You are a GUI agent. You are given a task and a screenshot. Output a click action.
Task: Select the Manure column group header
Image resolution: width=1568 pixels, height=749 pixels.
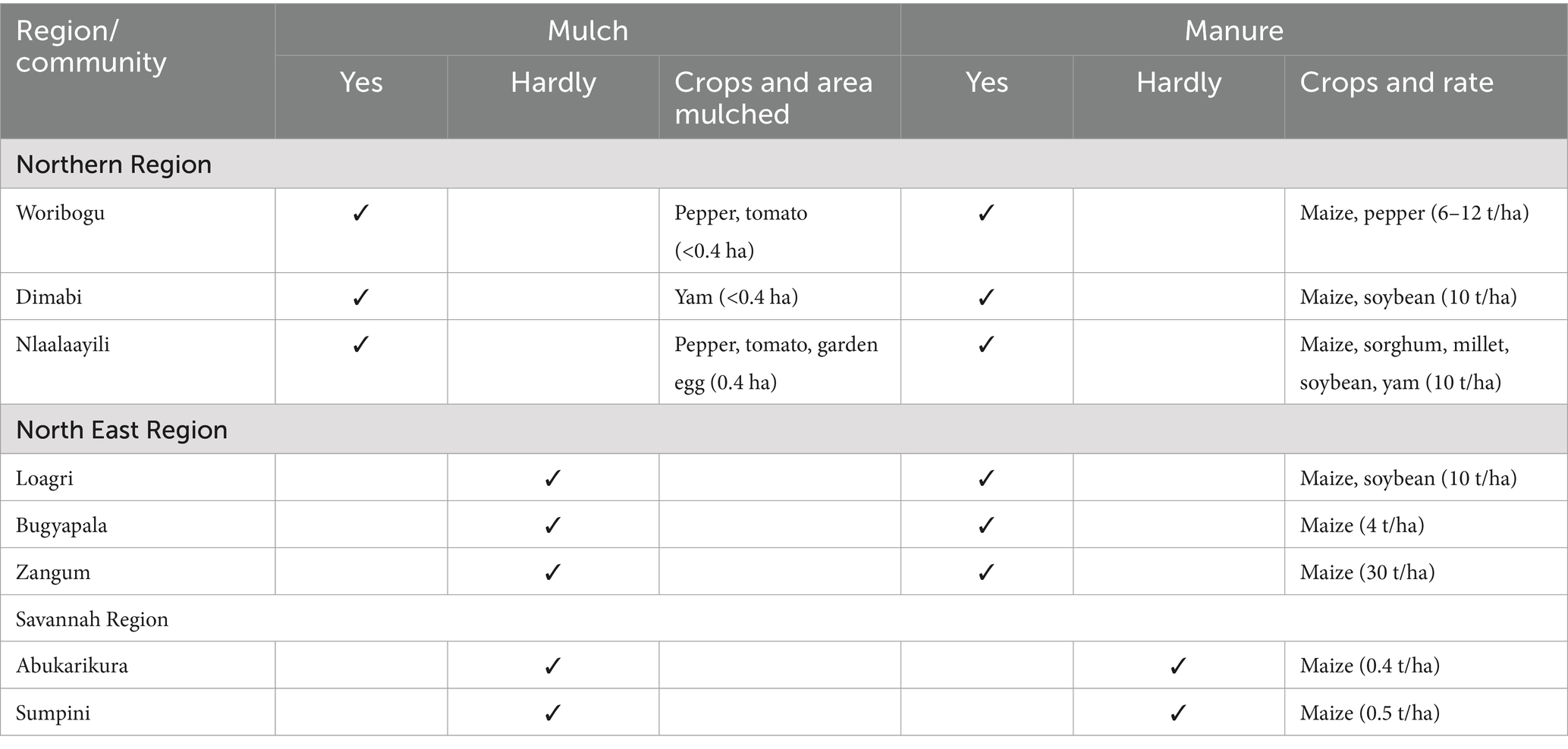pos(1233,30)
